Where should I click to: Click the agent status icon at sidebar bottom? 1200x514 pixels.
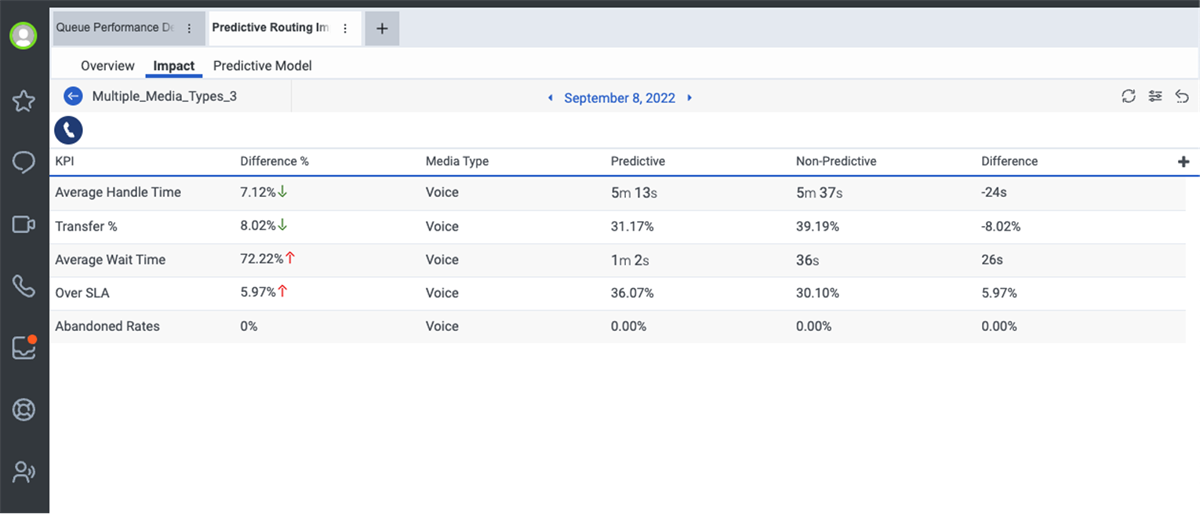click(23, 472)
